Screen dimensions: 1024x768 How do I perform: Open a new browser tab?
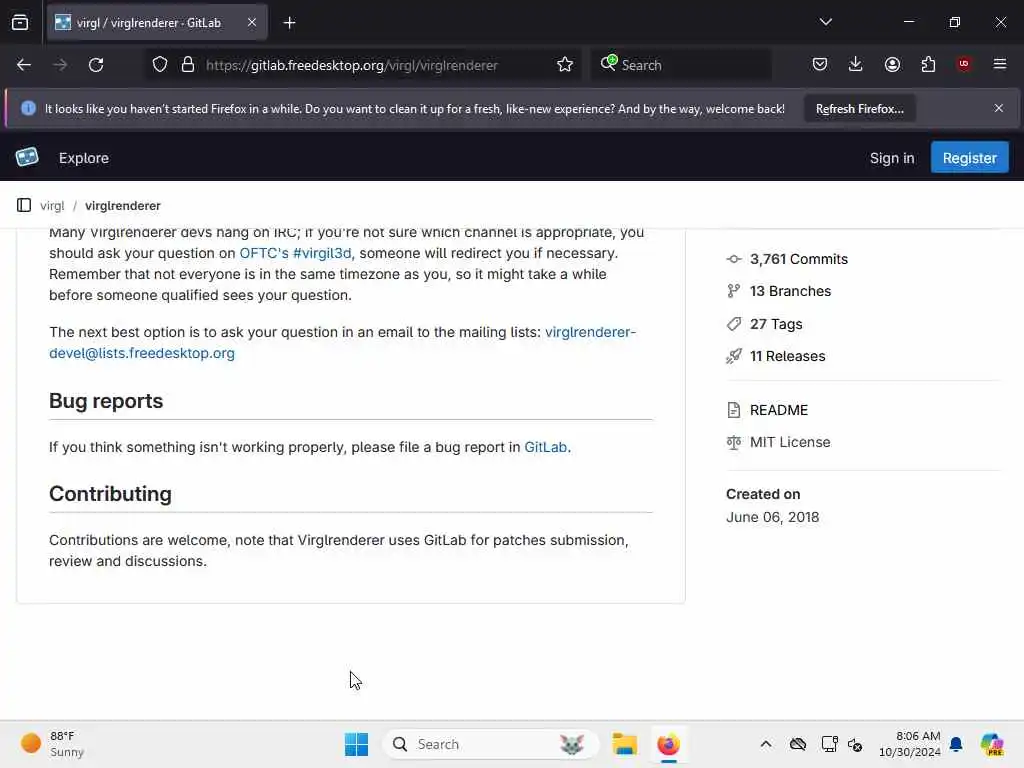pos(289,23)
